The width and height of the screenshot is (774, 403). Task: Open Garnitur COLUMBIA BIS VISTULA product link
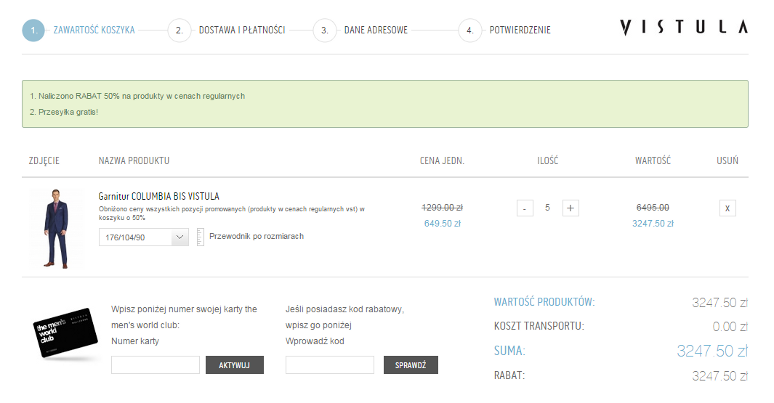pyautogui.click(x=159, y=196)
